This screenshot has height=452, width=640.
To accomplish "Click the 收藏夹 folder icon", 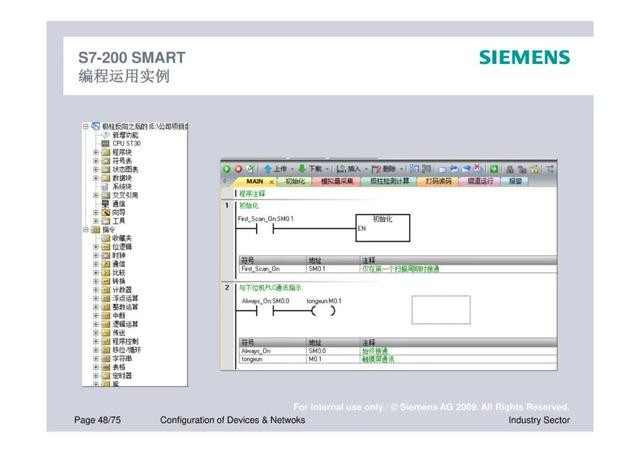I will (x=106, y=238).
